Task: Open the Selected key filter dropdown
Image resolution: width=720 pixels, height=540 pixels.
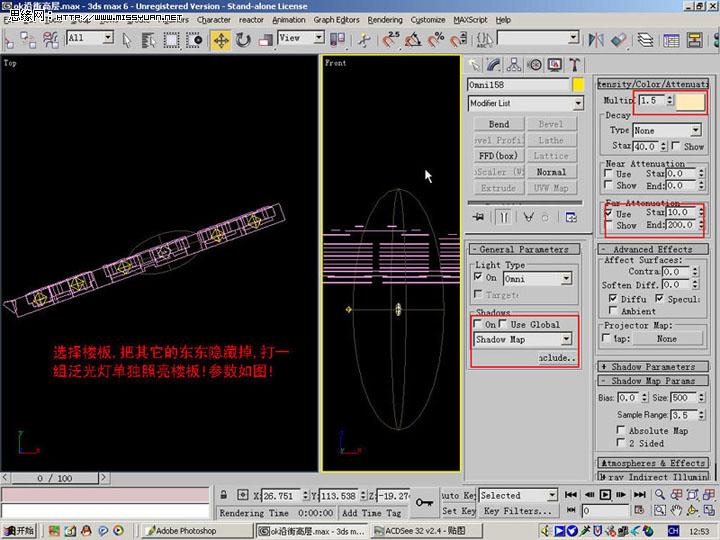Action: point(518,495)
